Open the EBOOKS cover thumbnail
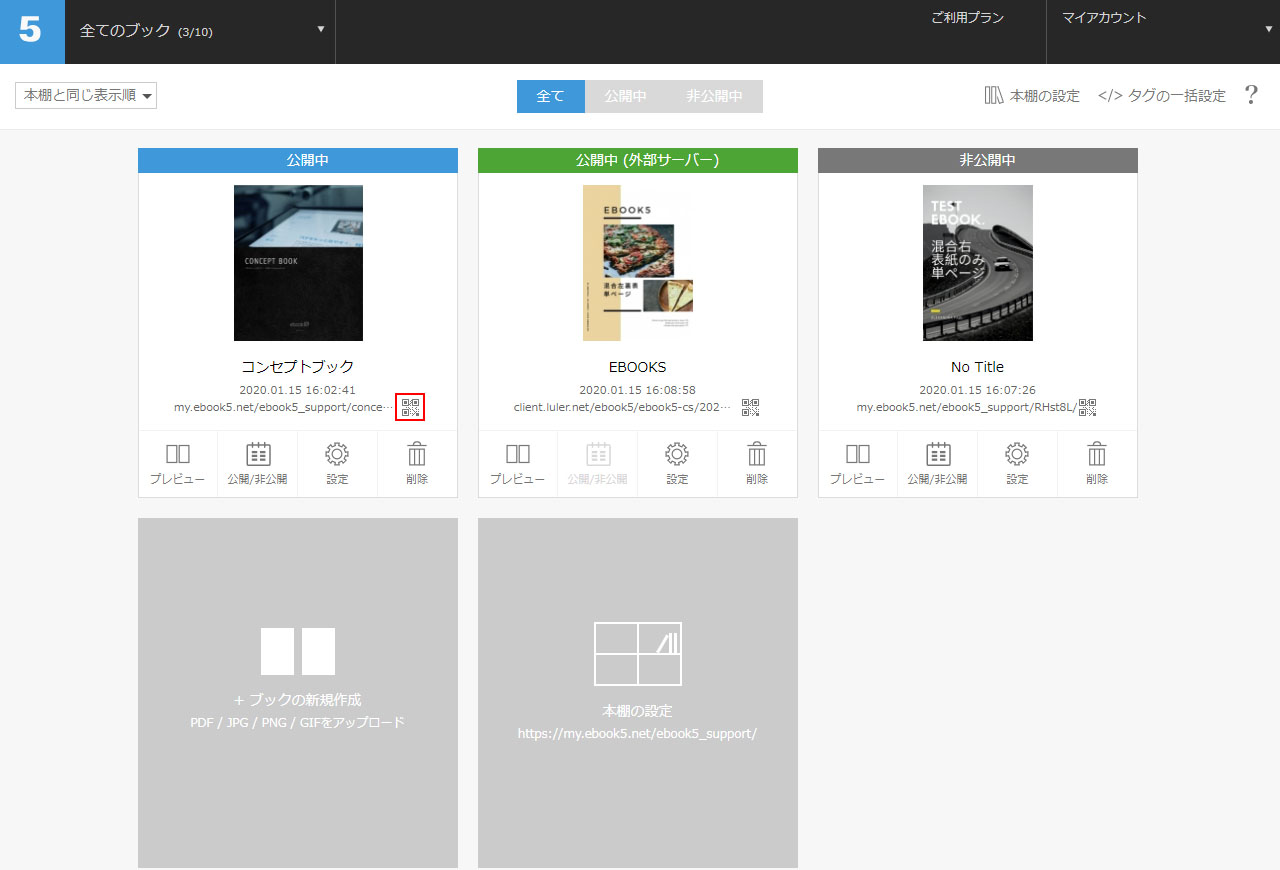The image size is (1280, 870). tap(638, 263)
